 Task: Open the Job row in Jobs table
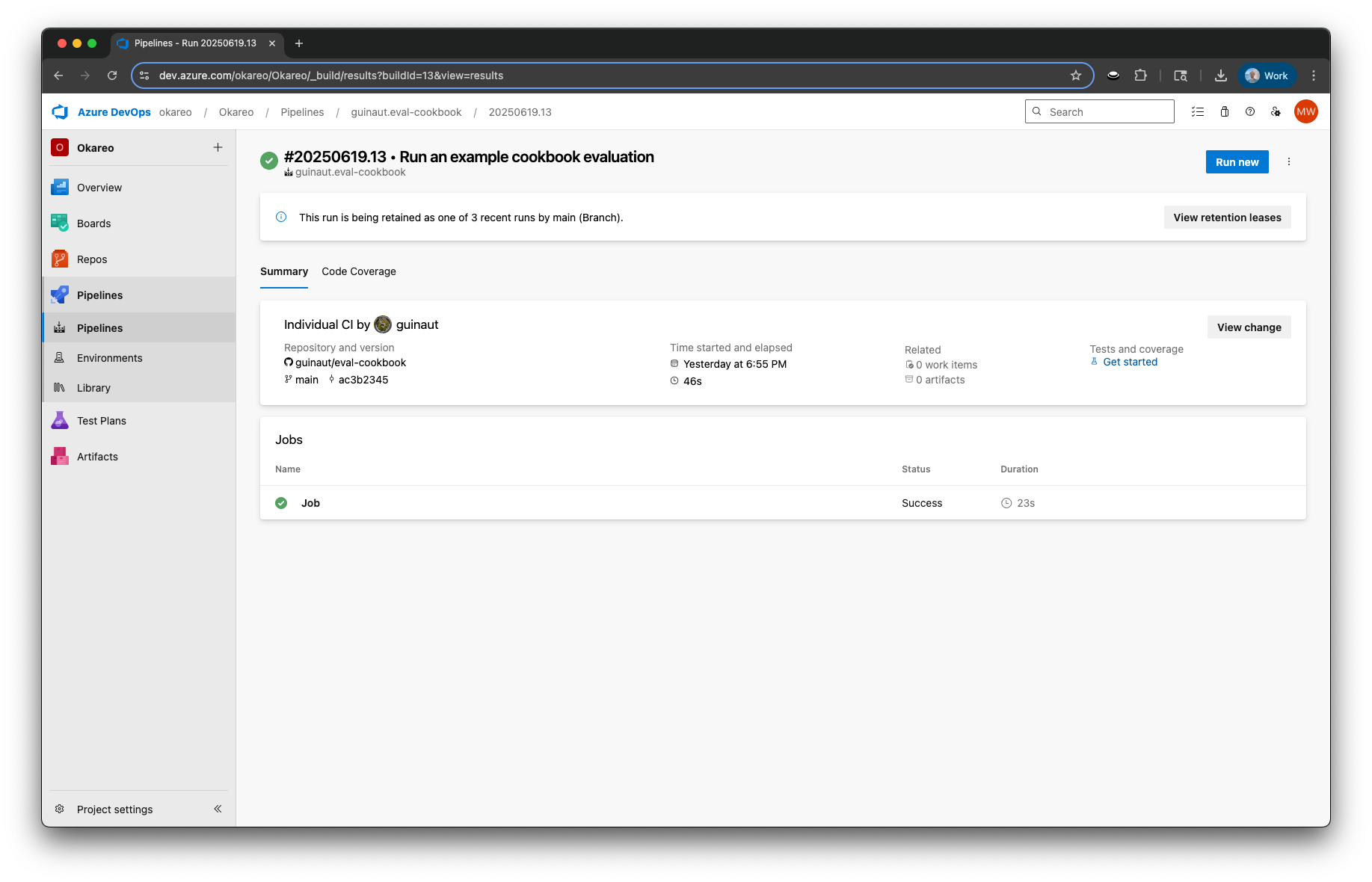click(310, 503)
